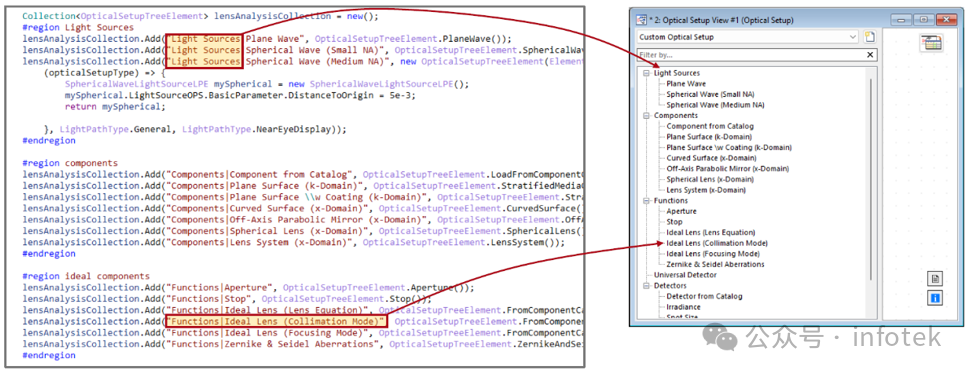Collapse the Detectors tree node
This screenshot has height=375, width=971.
[647, 286]
